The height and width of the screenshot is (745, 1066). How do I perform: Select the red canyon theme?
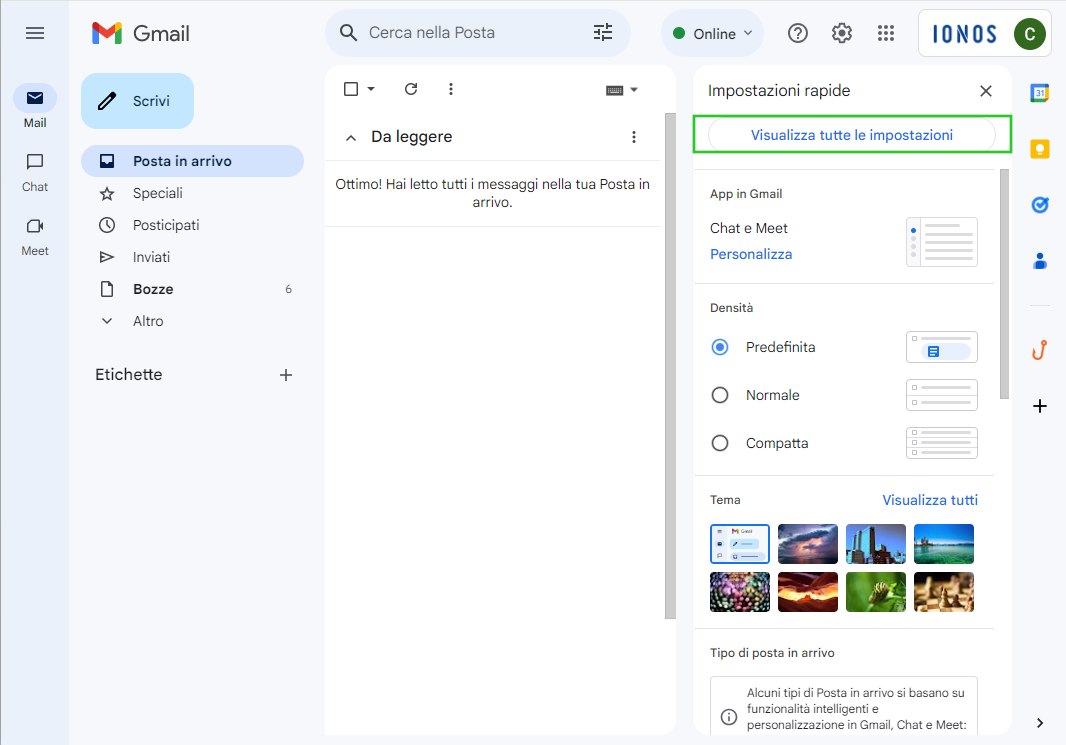808,592
